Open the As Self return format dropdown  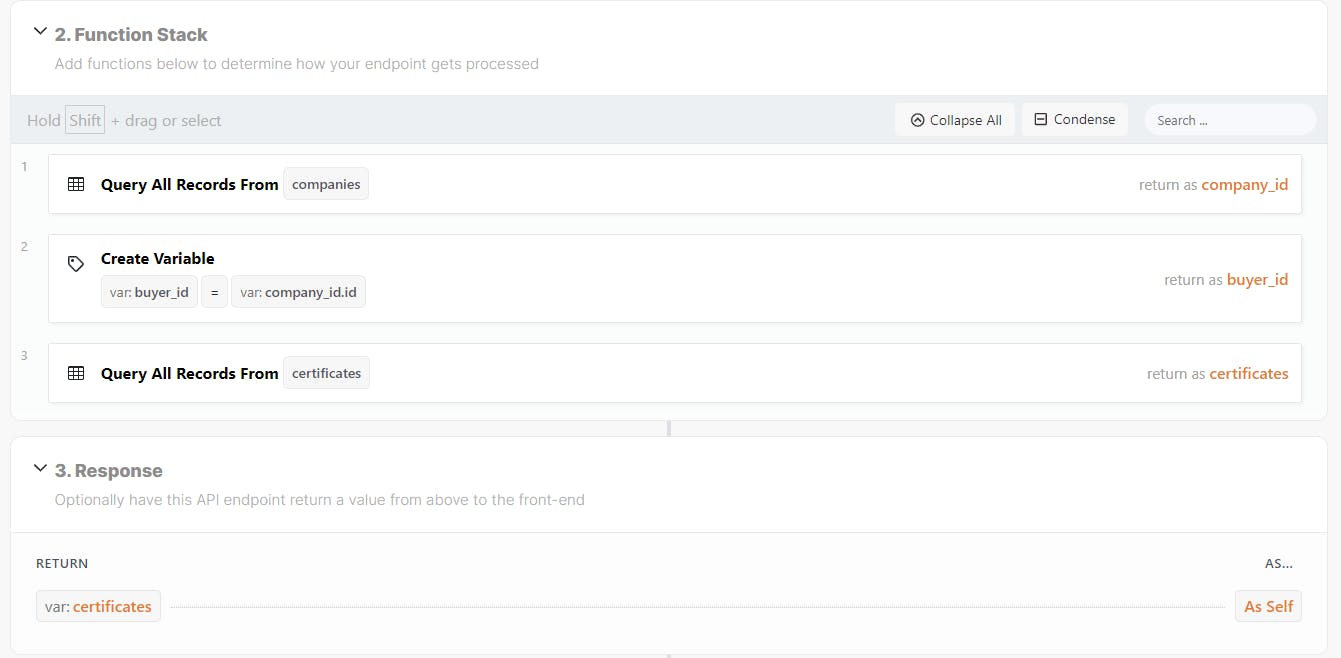coord(1268,606)
